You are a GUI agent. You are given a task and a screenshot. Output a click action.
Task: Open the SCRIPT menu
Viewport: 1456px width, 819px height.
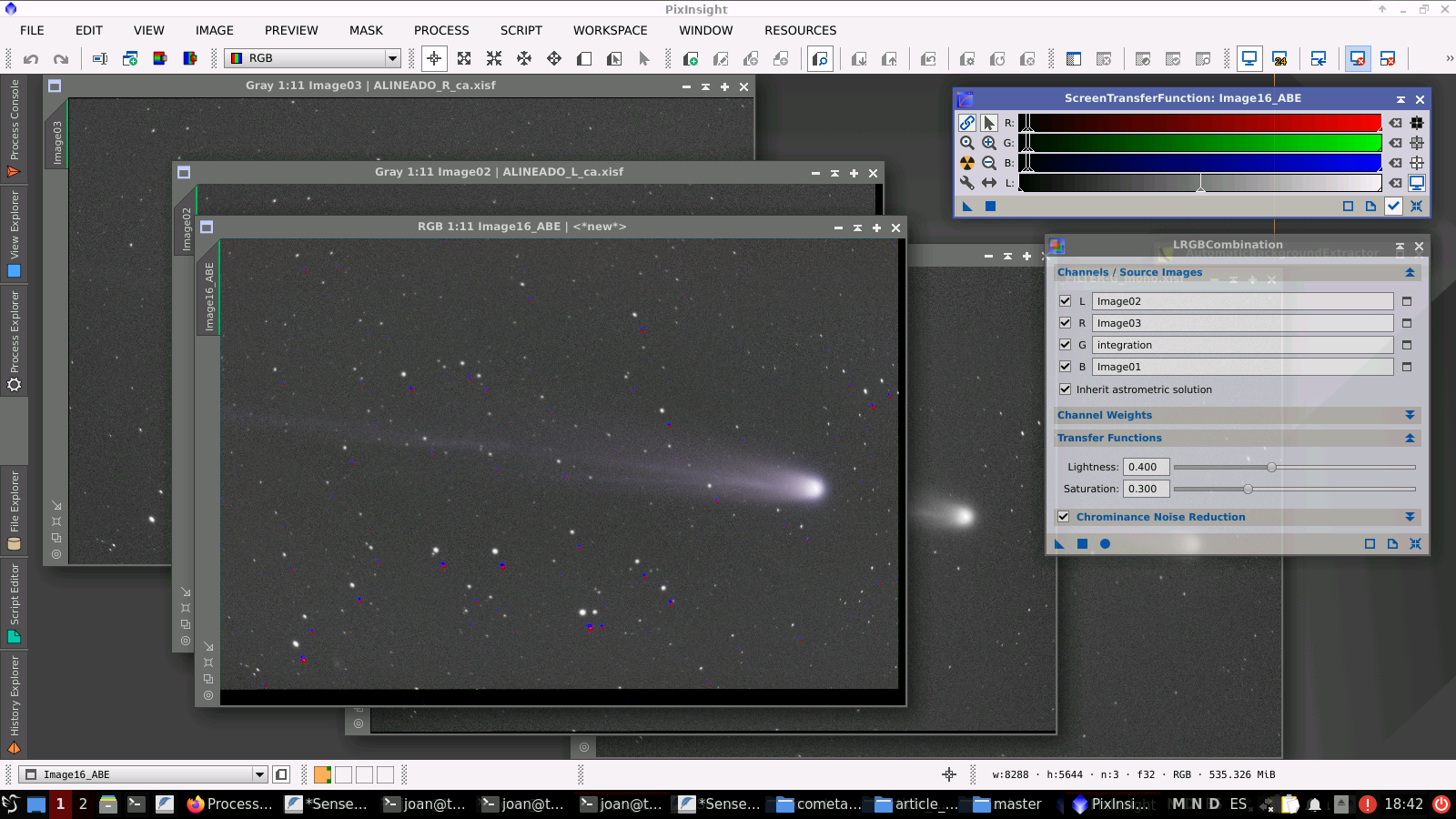pyautogui.click(x=521, y=30)
